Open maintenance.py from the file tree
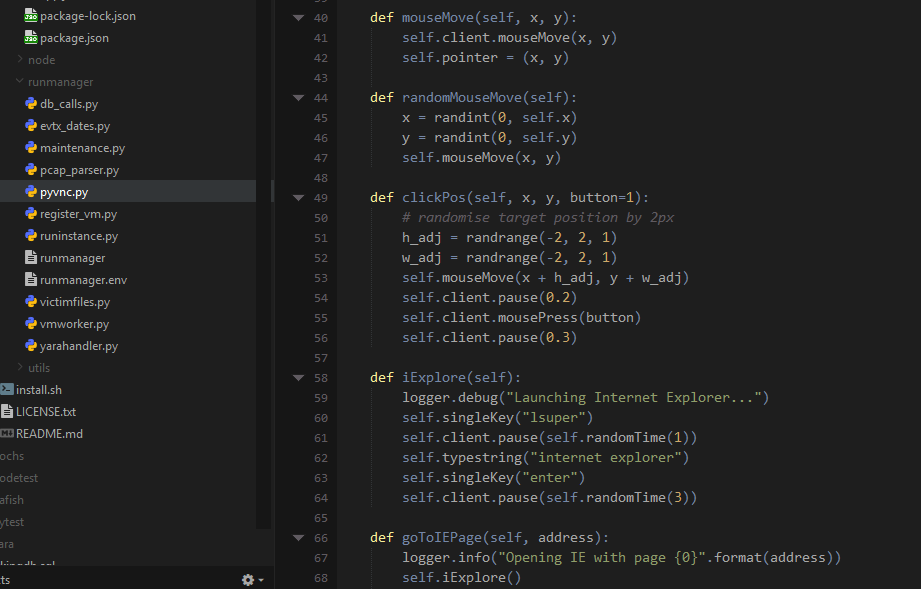 tap(82, 148)
